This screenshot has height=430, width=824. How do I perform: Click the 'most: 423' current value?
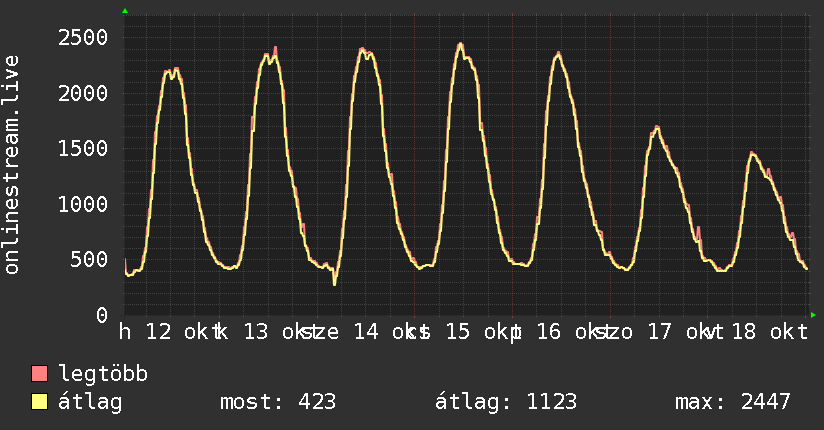click(278, 402)
